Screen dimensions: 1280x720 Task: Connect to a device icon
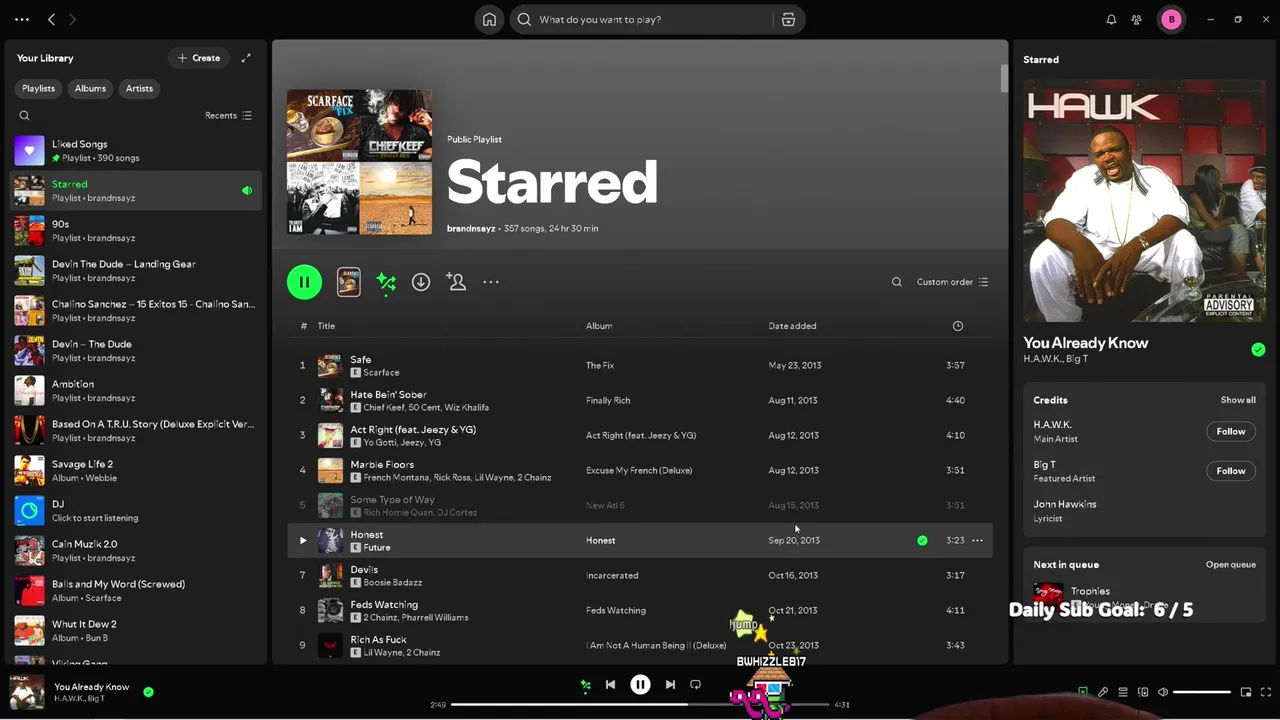click(1143, 692)
